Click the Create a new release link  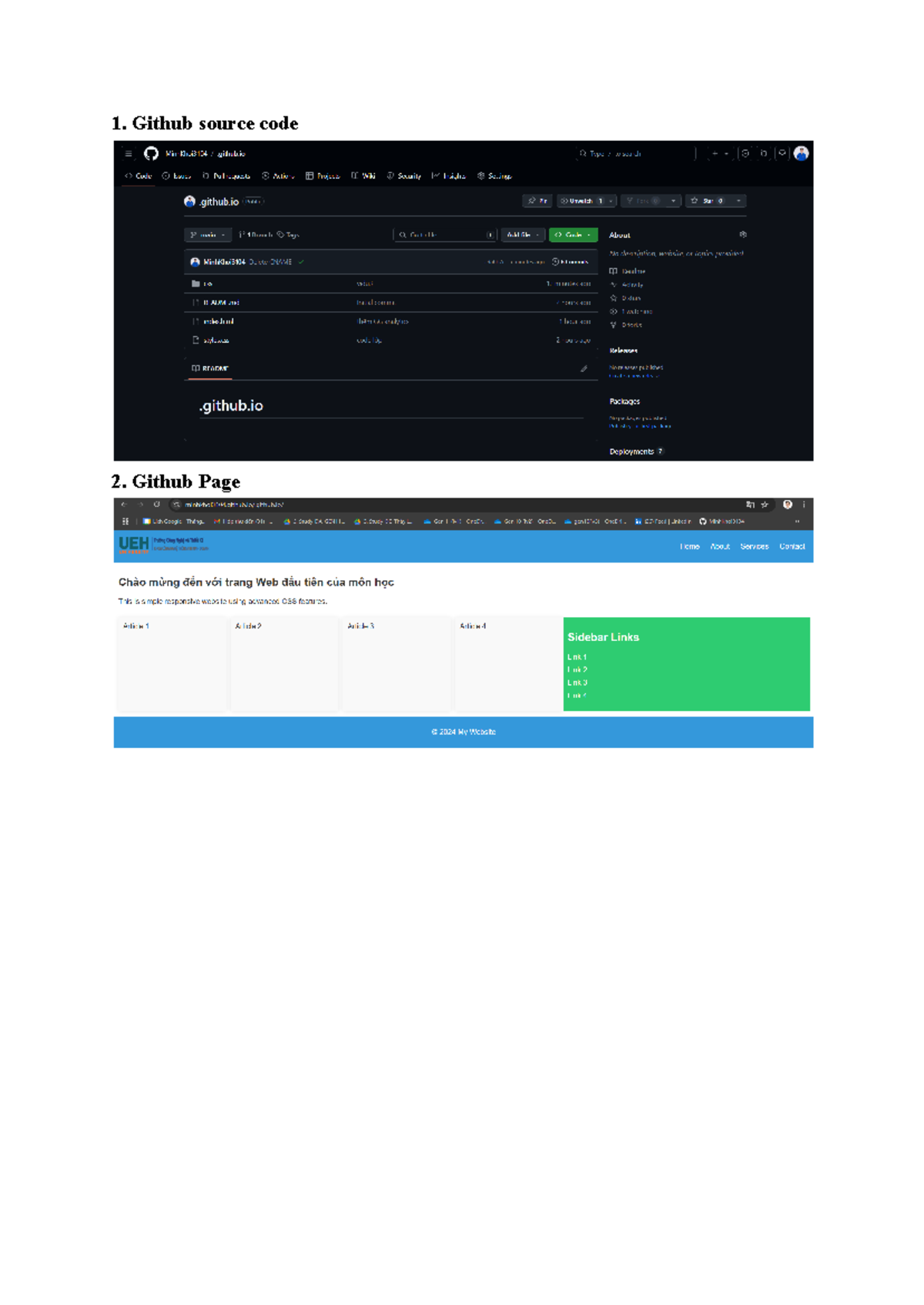pyautogui.click(x=634, y=376)
